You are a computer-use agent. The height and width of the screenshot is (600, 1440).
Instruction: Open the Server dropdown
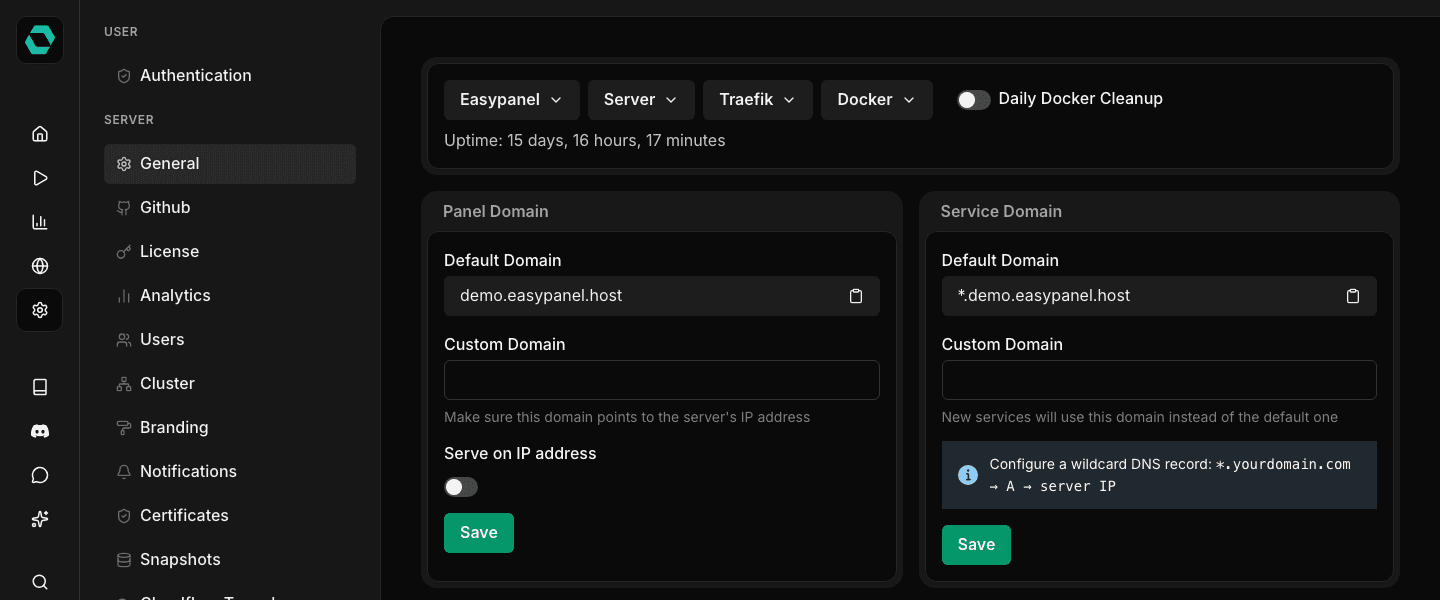pos(641,100)
